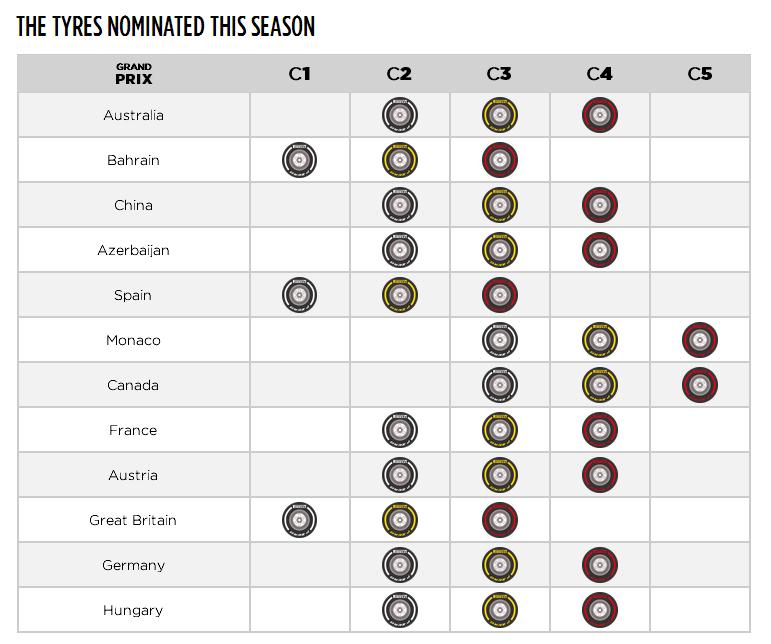Click the Grand Prix column header

click(x=133, y=74)
